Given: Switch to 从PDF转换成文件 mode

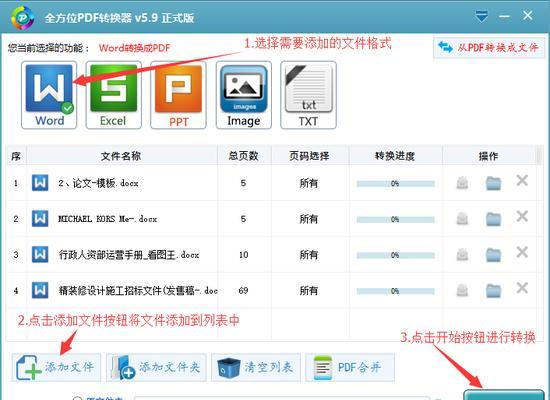Looking at the screenshot, I should point(489,47).
